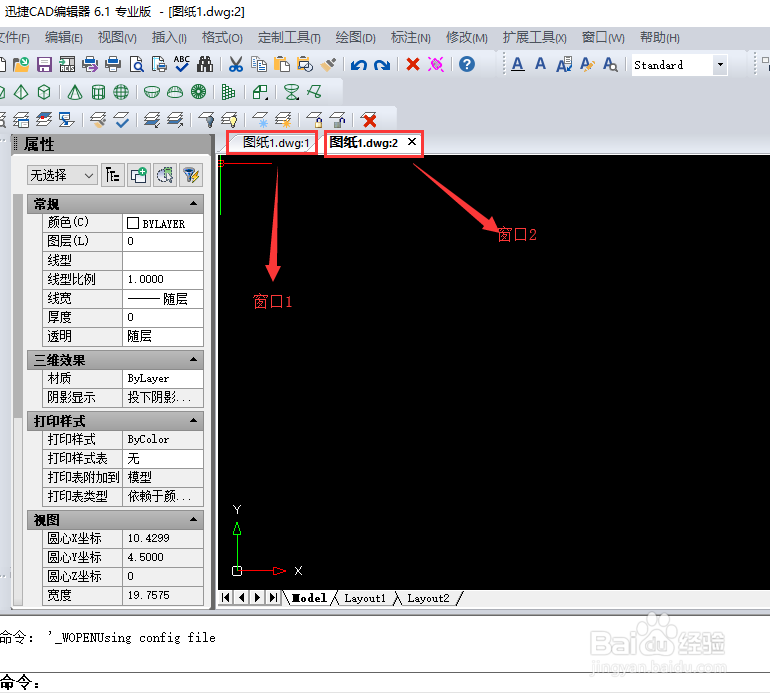Select the Cone 3D solid tool
Viewport: 770px width, 694px height.
[75, 92]
